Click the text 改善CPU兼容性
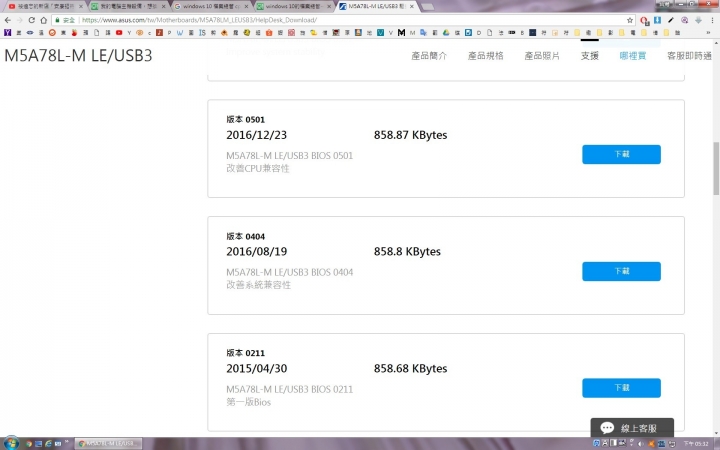The width and height of the screenshot is (720, 450). click(258, 169)
